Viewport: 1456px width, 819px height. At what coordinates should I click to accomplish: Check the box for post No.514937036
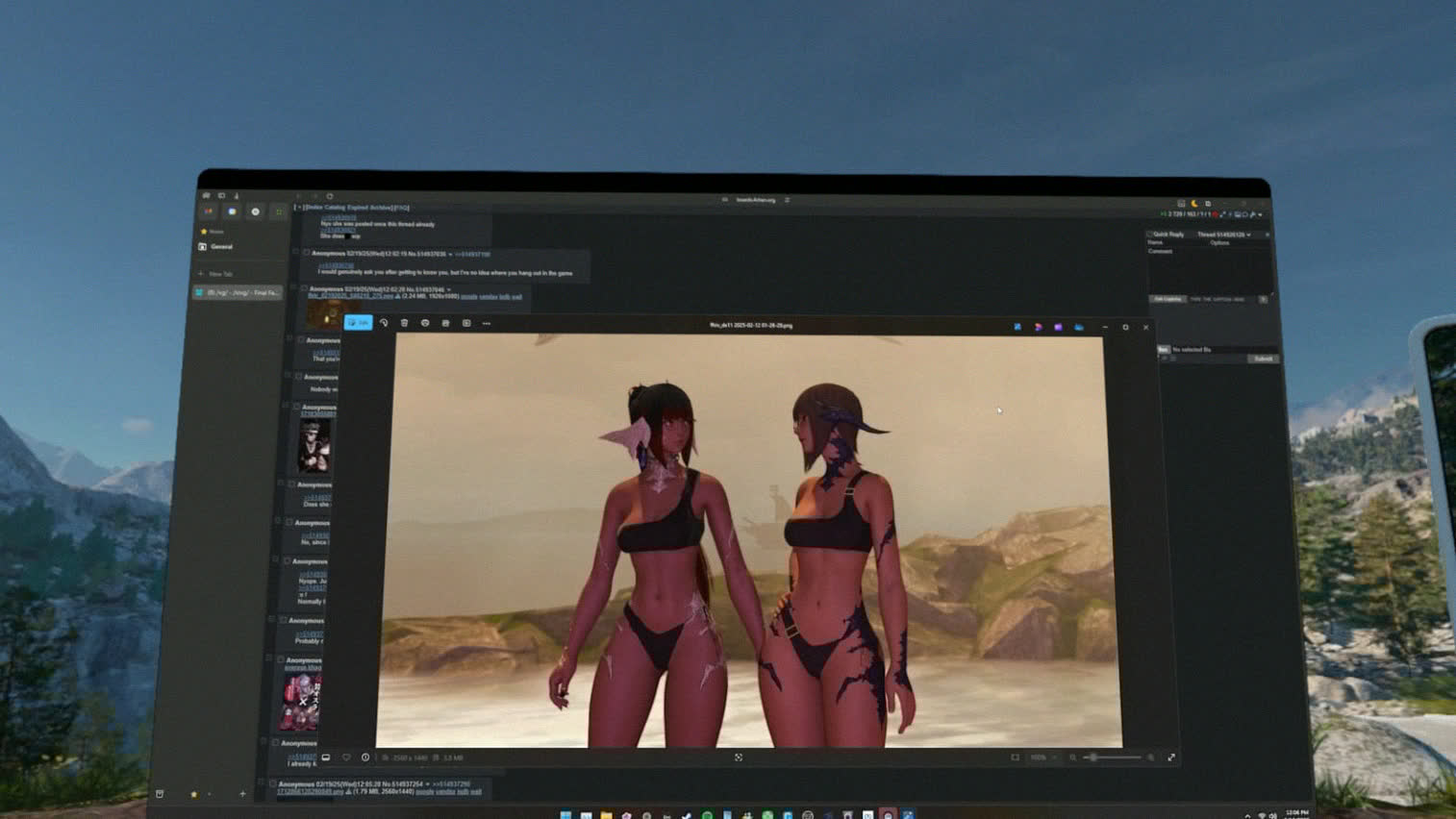[x=306, y=254]
